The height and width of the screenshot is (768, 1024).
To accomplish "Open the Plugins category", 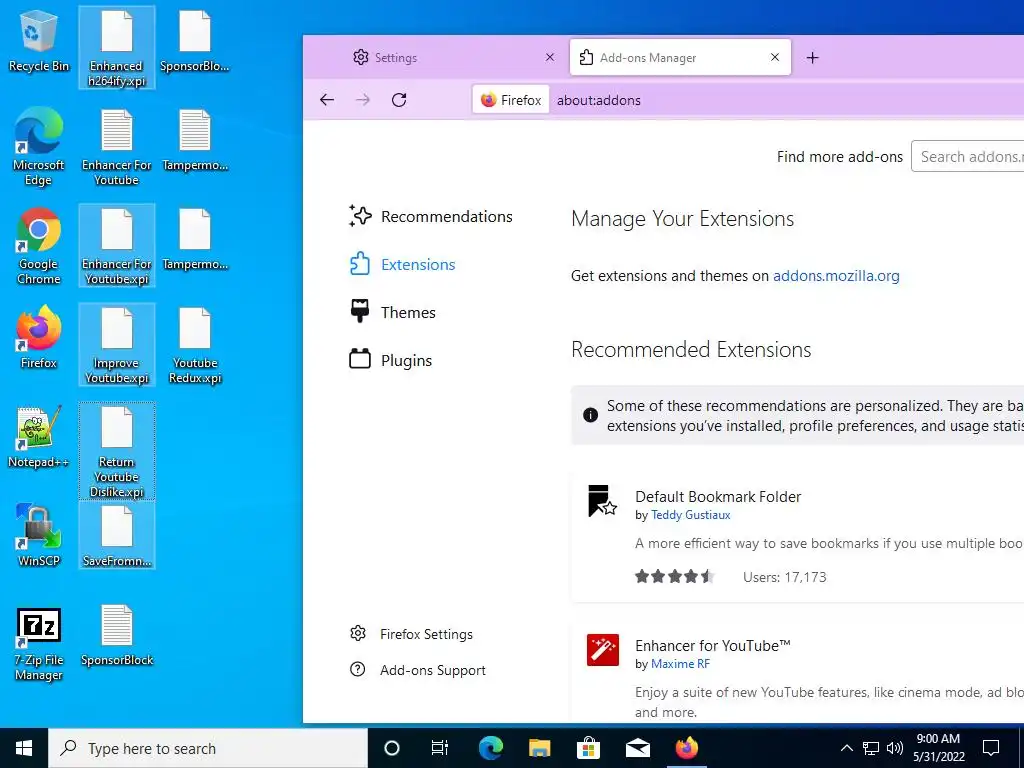I will (x=391, y=360).
